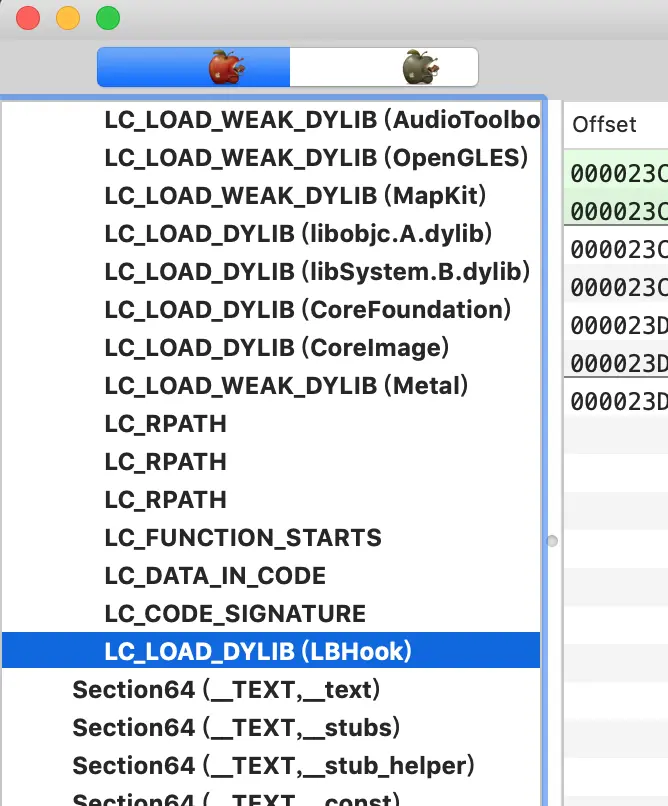The width and height of the screenshot is (668, 806).
Task: Open LC_LOAD_DYLIB (libSystem.B.dylib) entry
Action: click(x=271, y=271)
